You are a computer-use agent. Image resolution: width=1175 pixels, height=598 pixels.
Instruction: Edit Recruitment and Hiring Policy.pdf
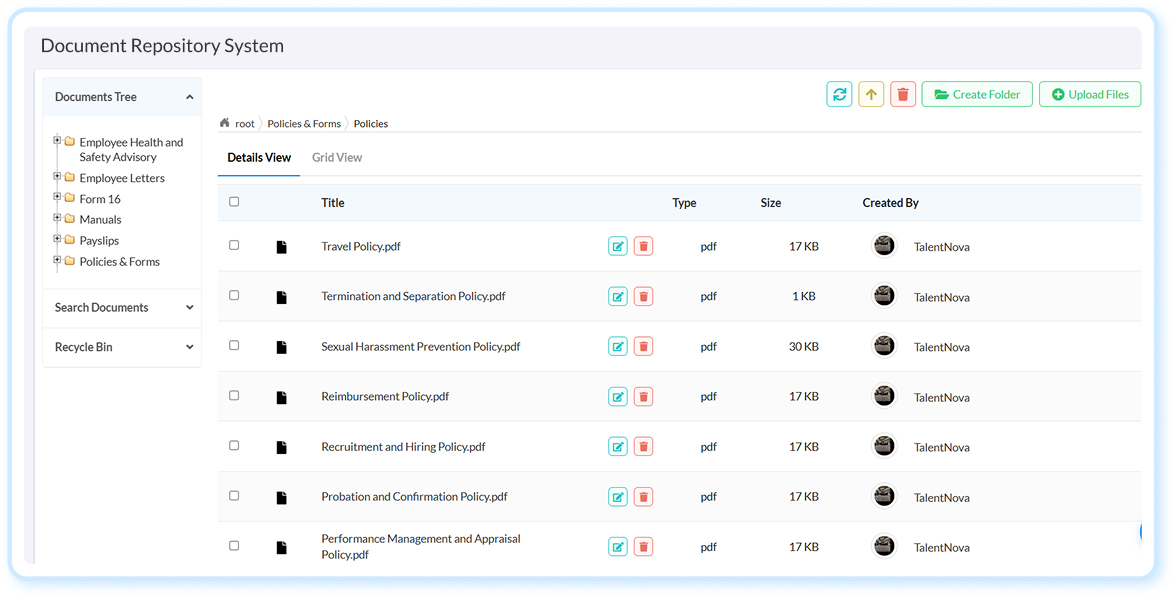pyautogui.click(x=617, y=447)
